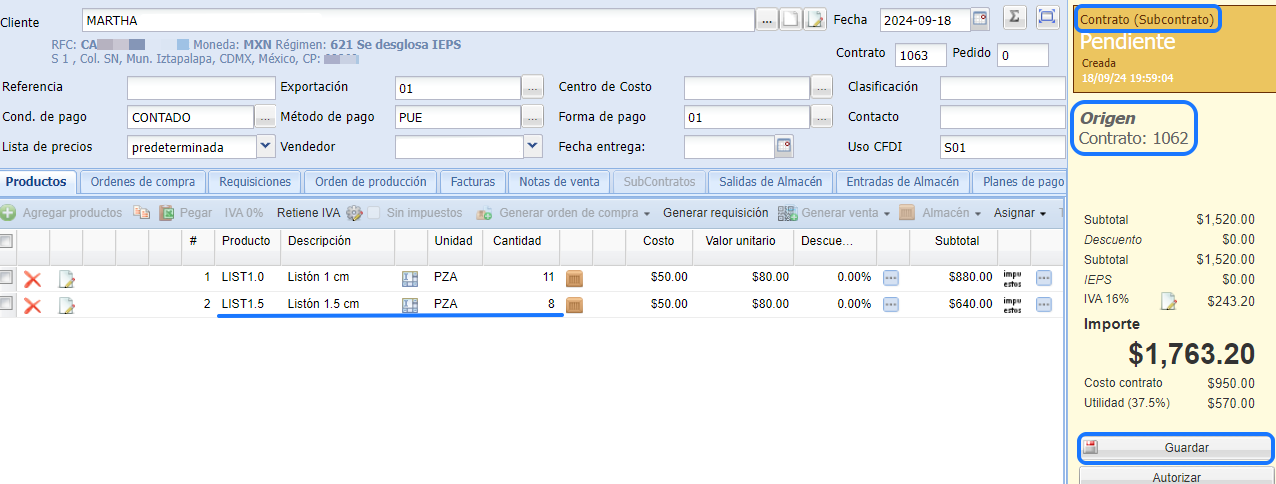Edit the LIST1.0 row note

click(66, 277)
